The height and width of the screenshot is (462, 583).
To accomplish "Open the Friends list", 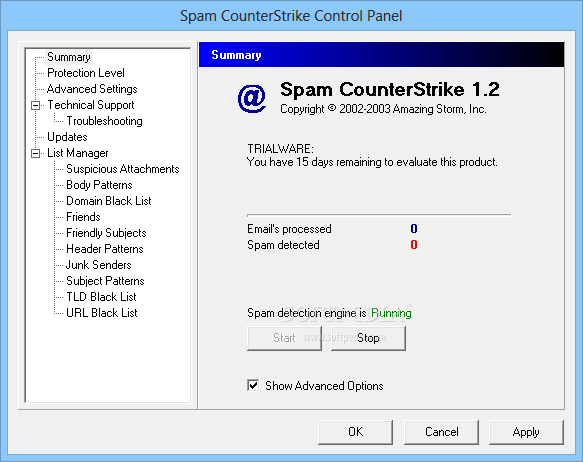I will point(83,217).
